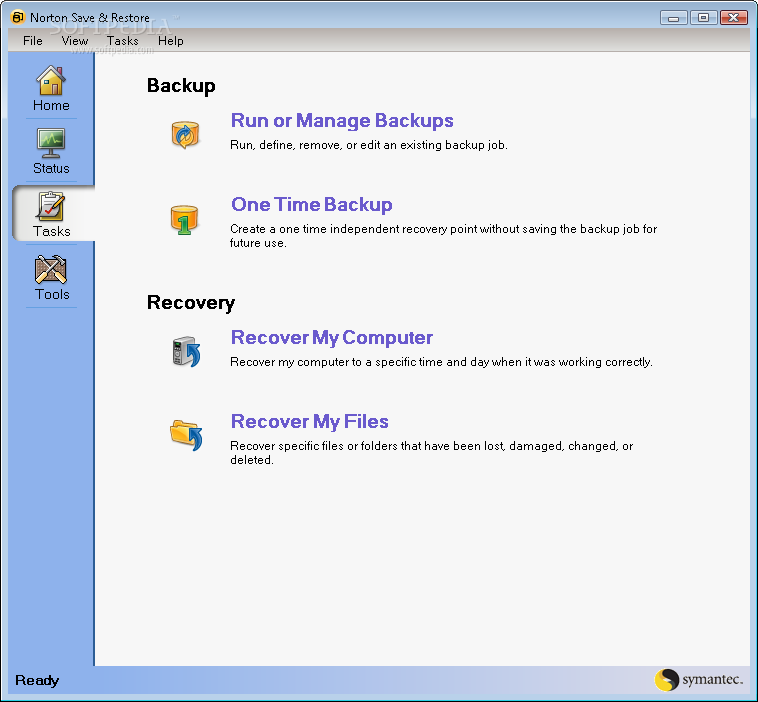This screenshot has width=758, height=702.
Task: Click the Symantec logo
Action: [699, 680]
